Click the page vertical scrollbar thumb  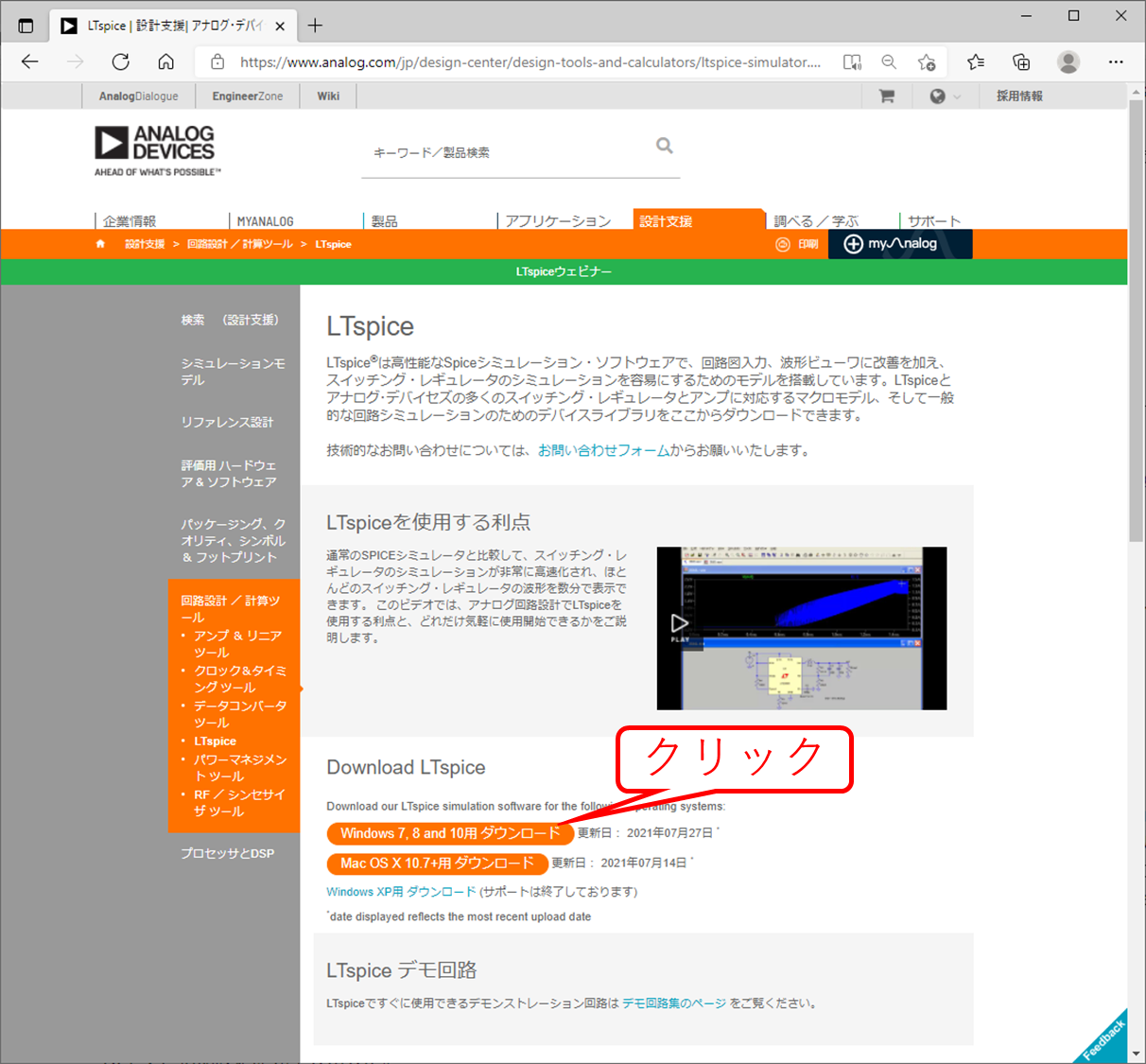pyautogui.click(x=1137, y=321)
